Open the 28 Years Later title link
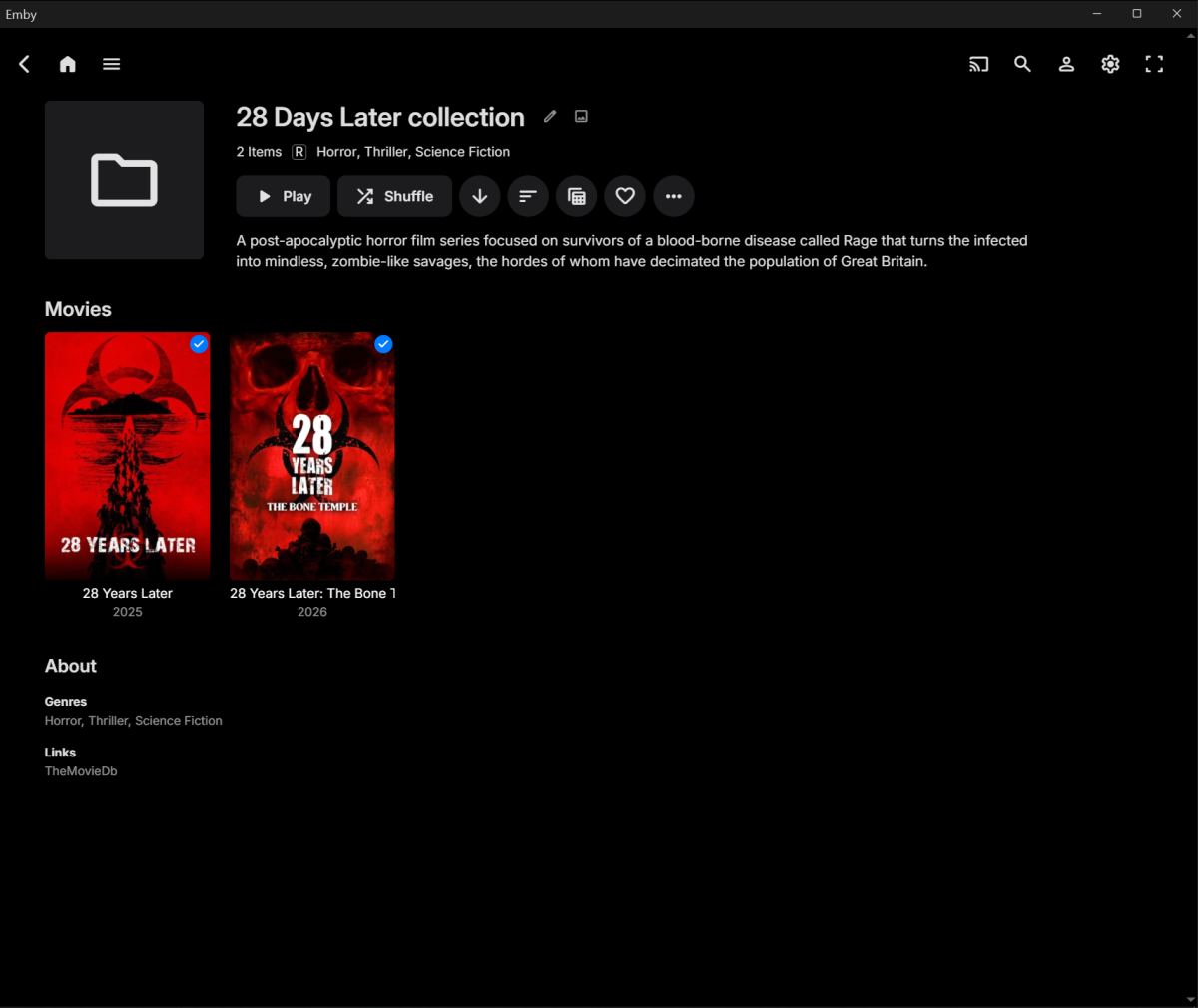This screenshot has width=1198, height=1008. 128,593
